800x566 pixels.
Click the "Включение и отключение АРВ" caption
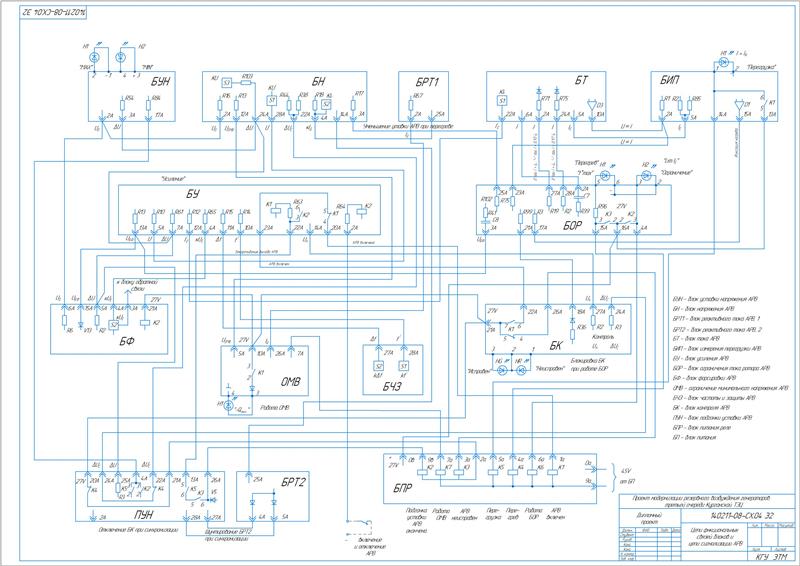[x=369, y=546]
